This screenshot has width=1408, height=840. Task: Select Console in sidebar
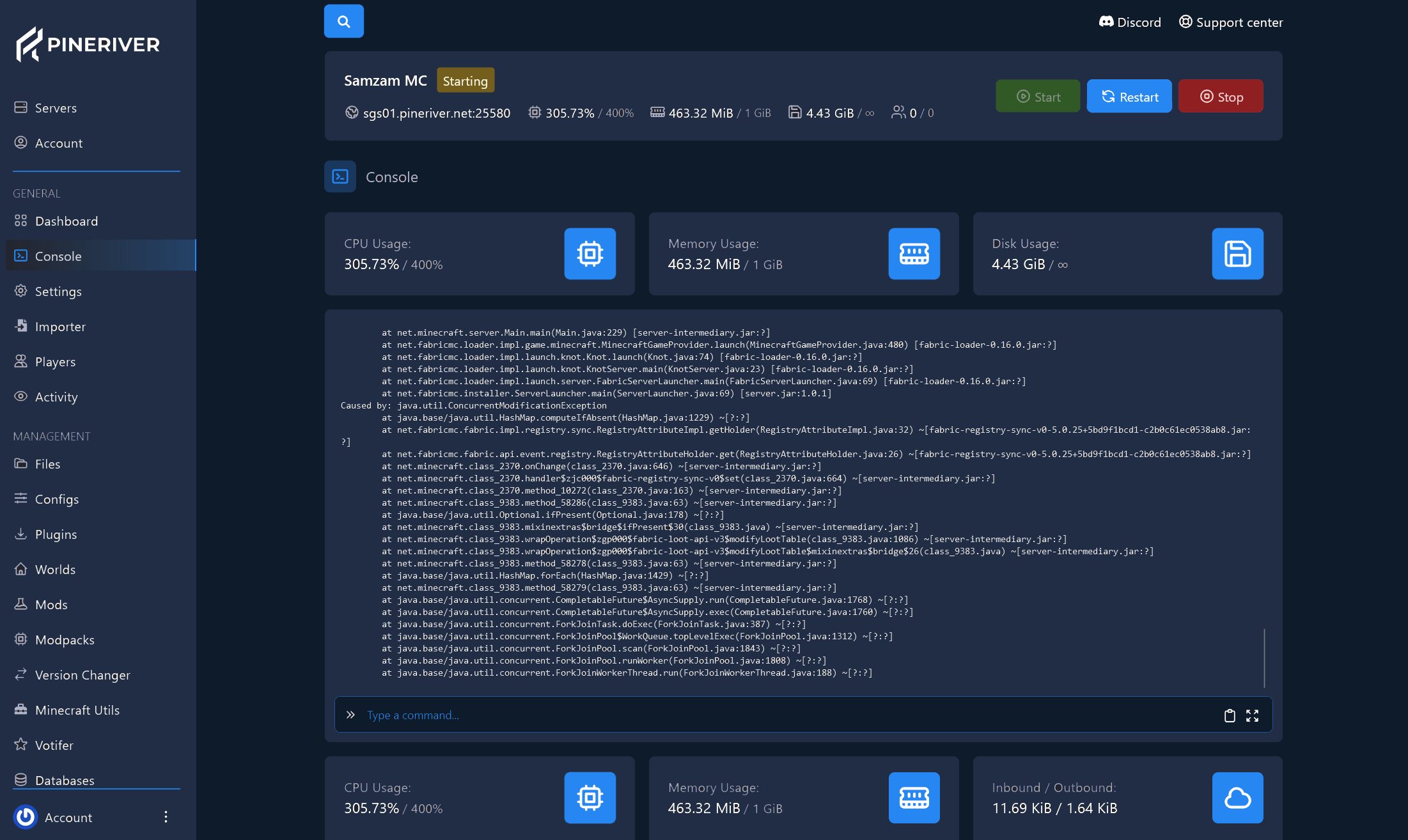point(101,256)
